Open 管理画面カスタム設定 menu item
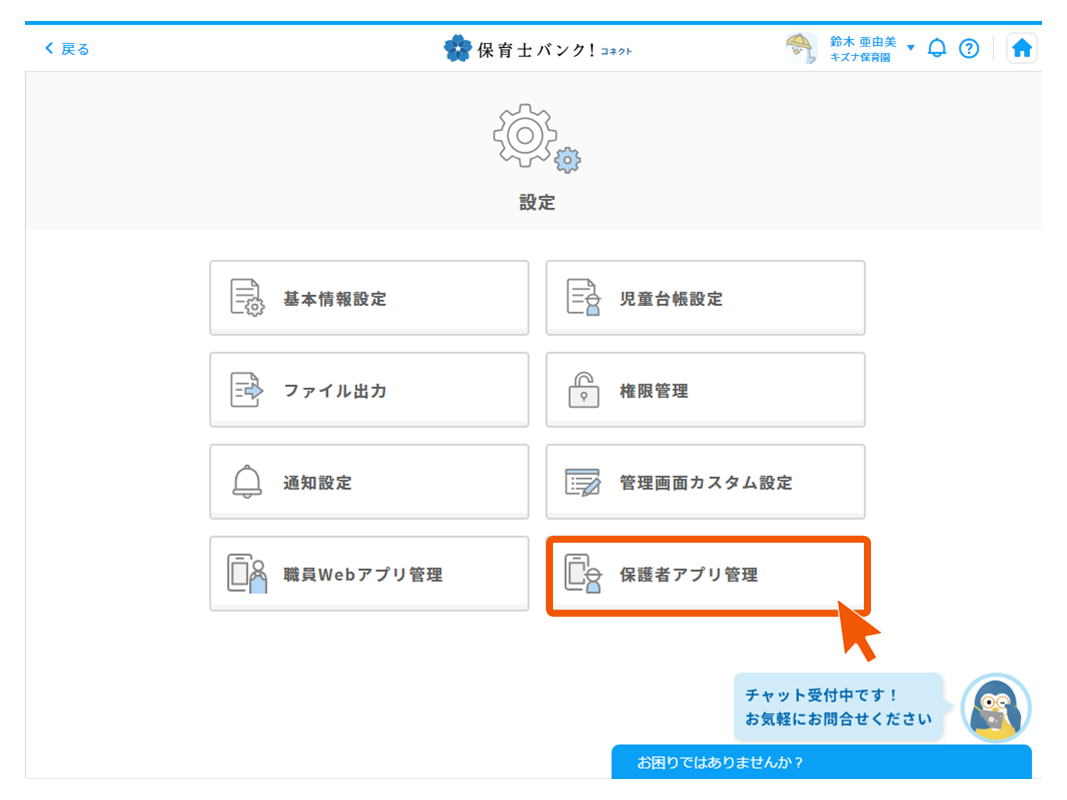Screen dimensions: 1067x800 [x=705, y=482]
